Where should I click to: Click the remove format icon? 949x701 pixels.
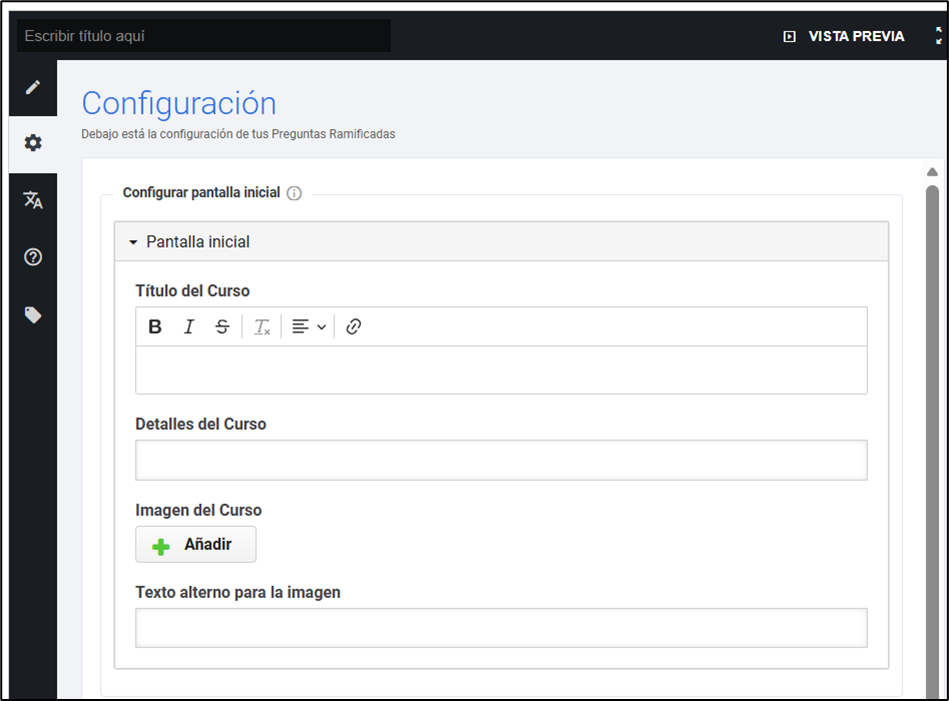point(262,327)
